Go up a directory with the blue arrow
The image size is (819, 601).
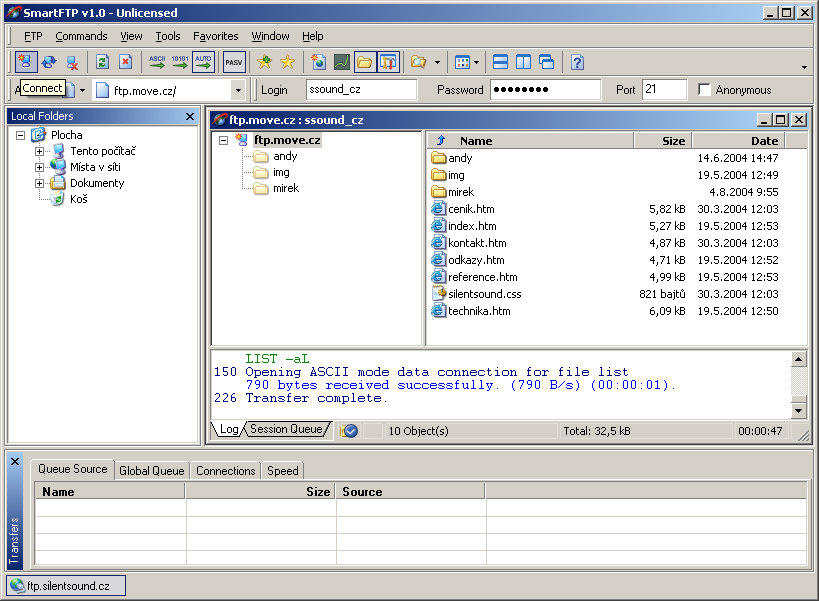click(x=441, y=140)
